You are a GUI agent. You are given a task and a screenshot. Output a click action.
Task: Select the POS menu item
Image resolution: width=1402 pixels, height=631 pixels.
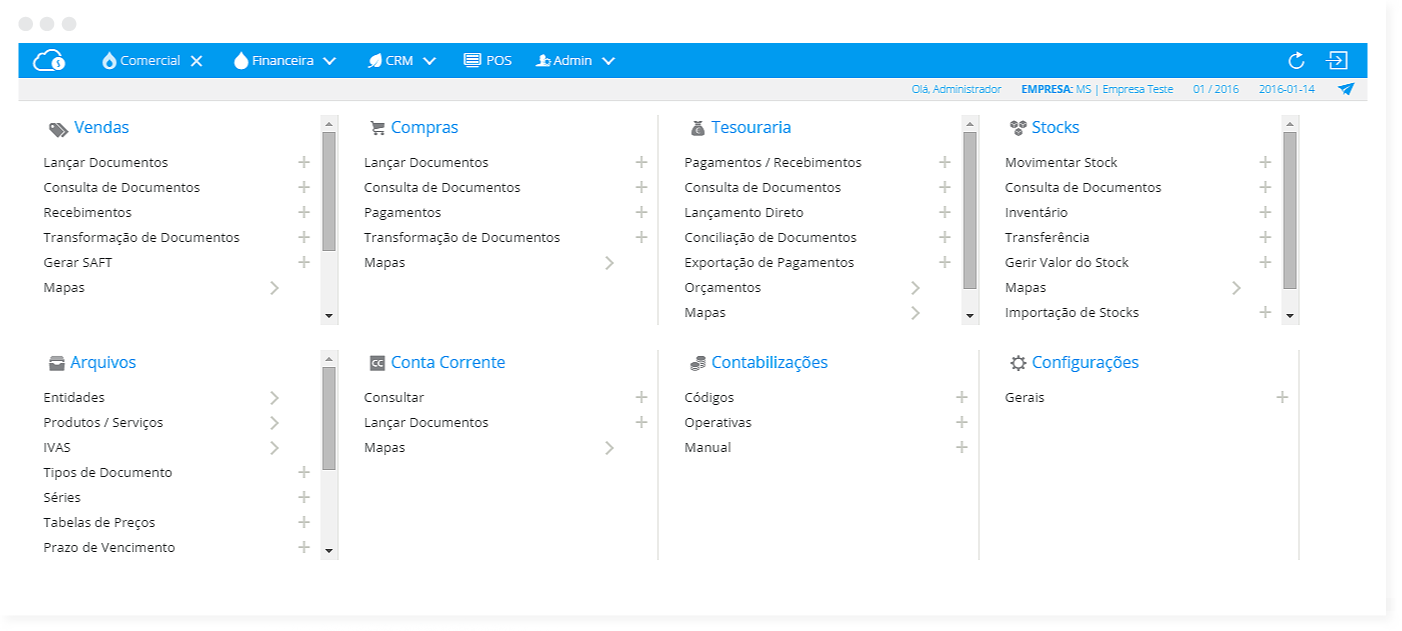coord(488,61)
